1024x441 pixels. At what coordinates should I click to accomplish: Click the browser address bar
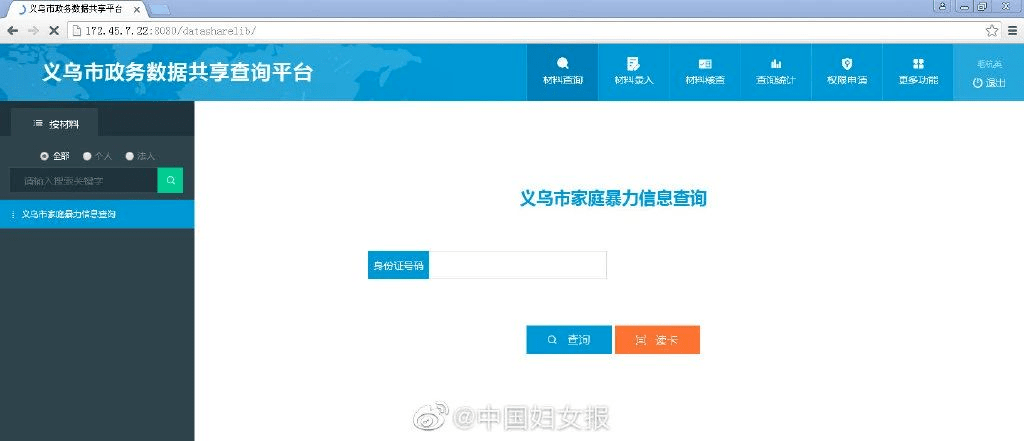pyautogui.click(x=526, y=31)
